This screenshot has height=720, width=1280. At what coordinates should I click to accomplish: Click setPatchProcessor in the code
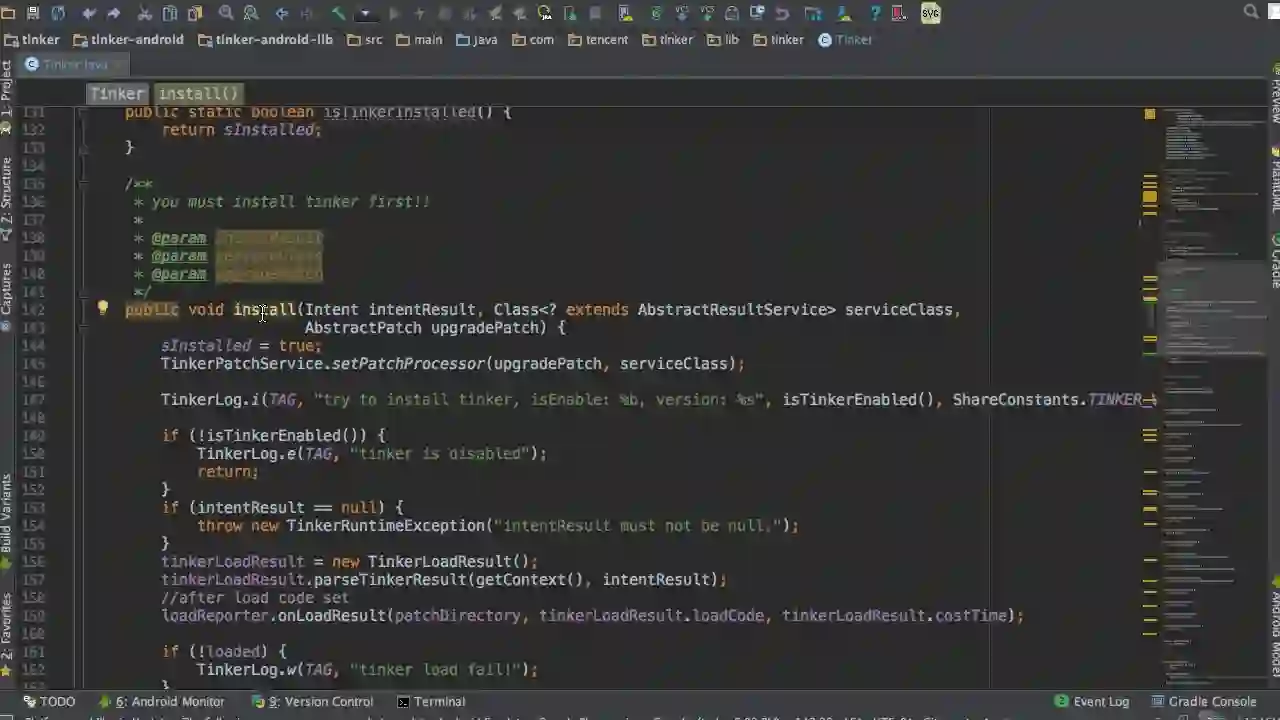click(408, 363)
